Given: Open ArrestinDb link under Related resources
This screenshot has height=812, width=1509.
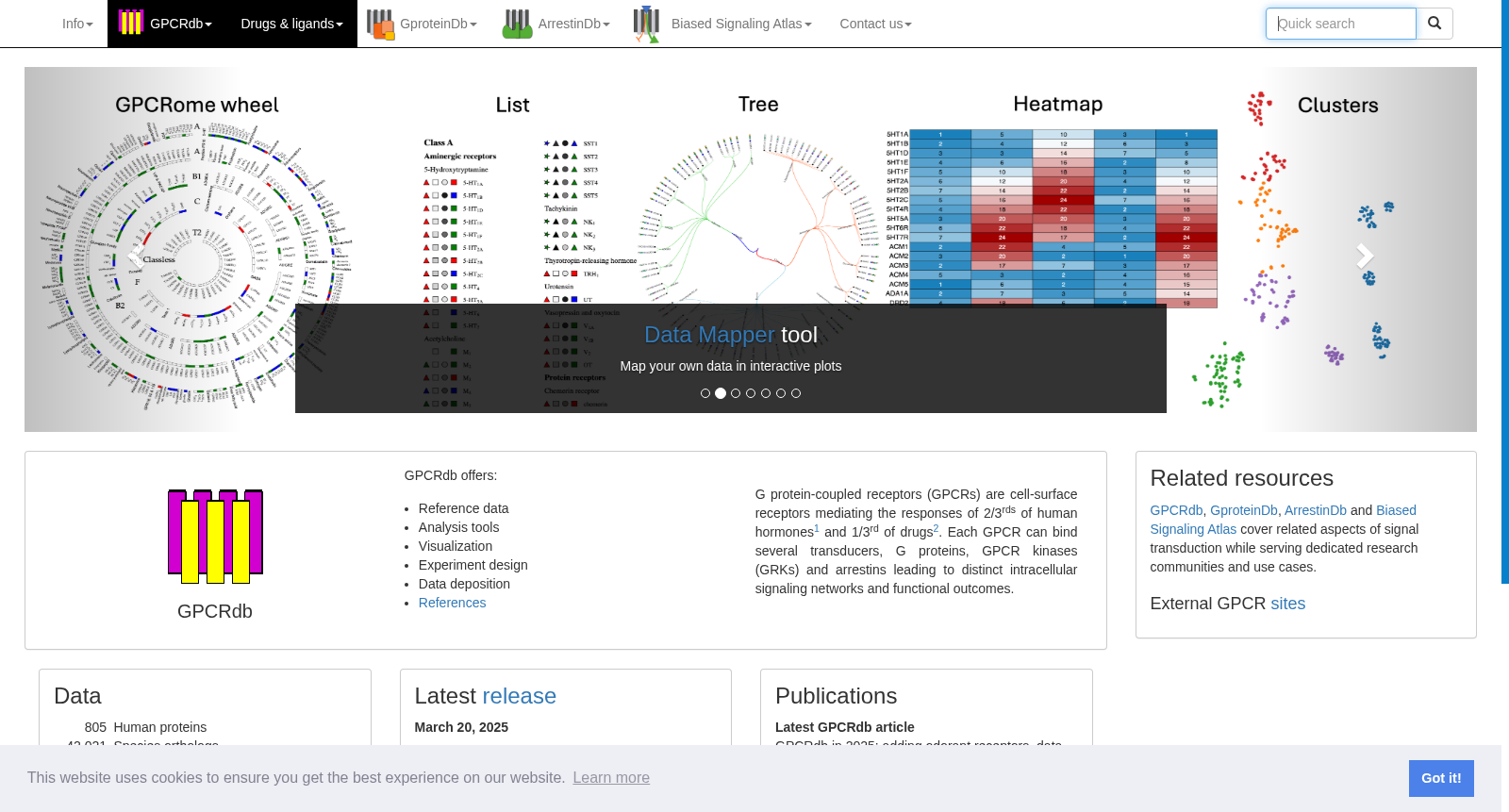Looking at the screenshot, I should pos(1315,510).
